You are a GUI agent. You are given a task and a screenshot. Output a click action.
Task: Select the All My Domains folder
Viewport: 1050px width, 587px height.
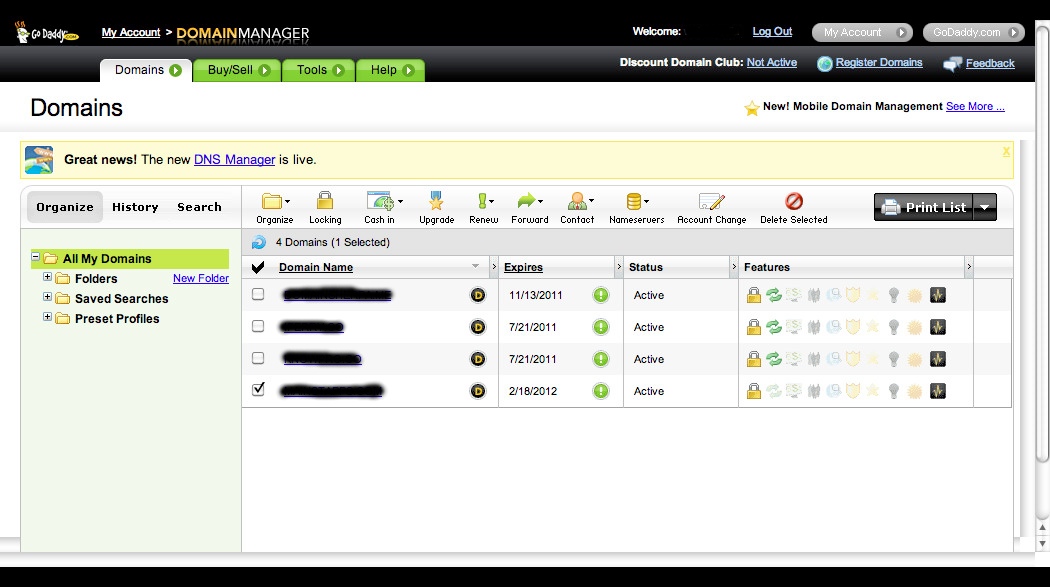[131, 258]
